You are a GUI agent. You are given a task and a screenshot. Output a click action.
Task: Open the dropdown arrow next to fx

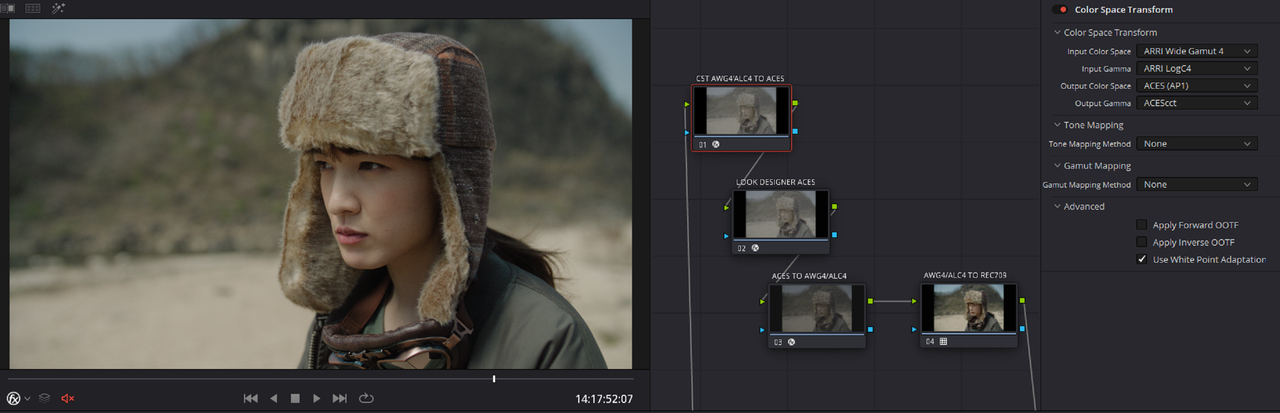click(x=27, y=398)
